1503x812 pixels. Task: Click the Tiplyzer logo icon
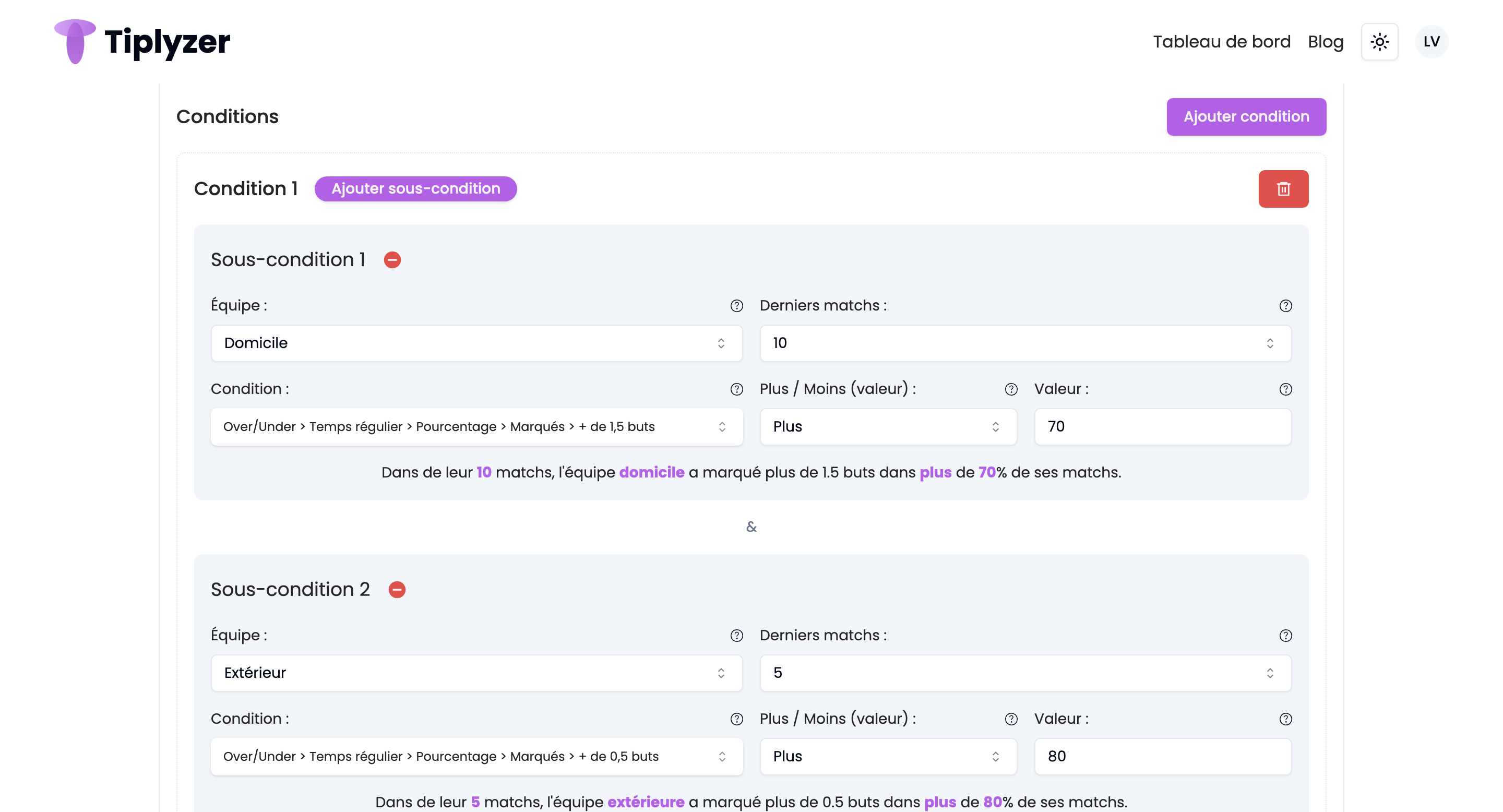75,41
